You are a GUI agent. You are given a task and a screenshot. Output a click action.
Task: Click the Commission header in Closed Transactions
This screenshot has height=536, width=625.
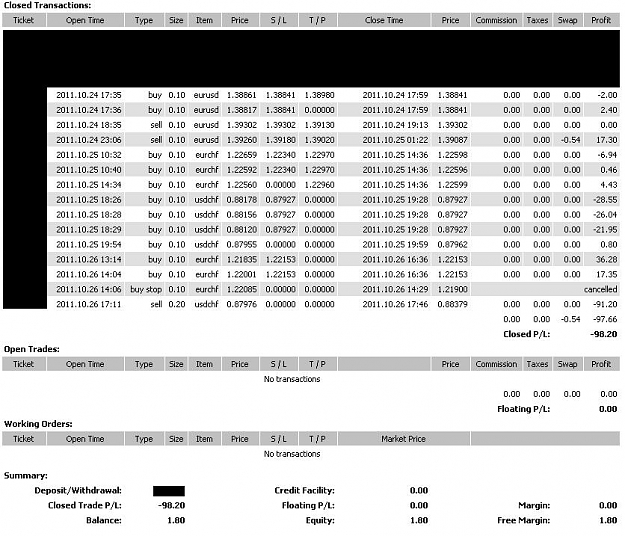[496, 20]
